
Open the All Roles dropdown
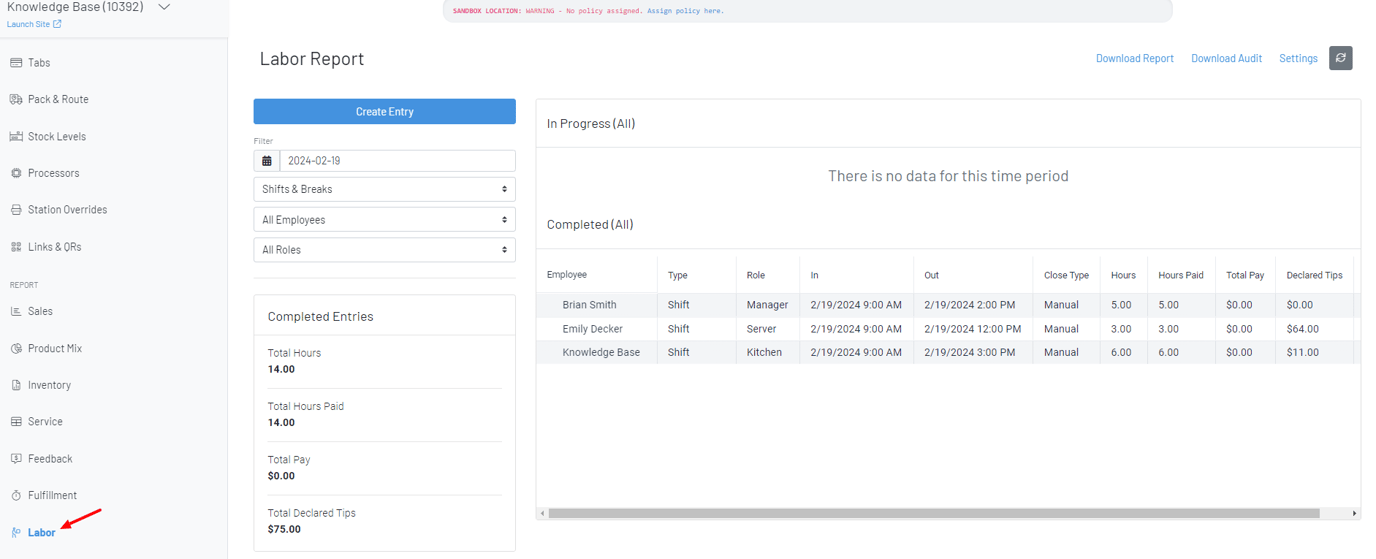(384, 250)
